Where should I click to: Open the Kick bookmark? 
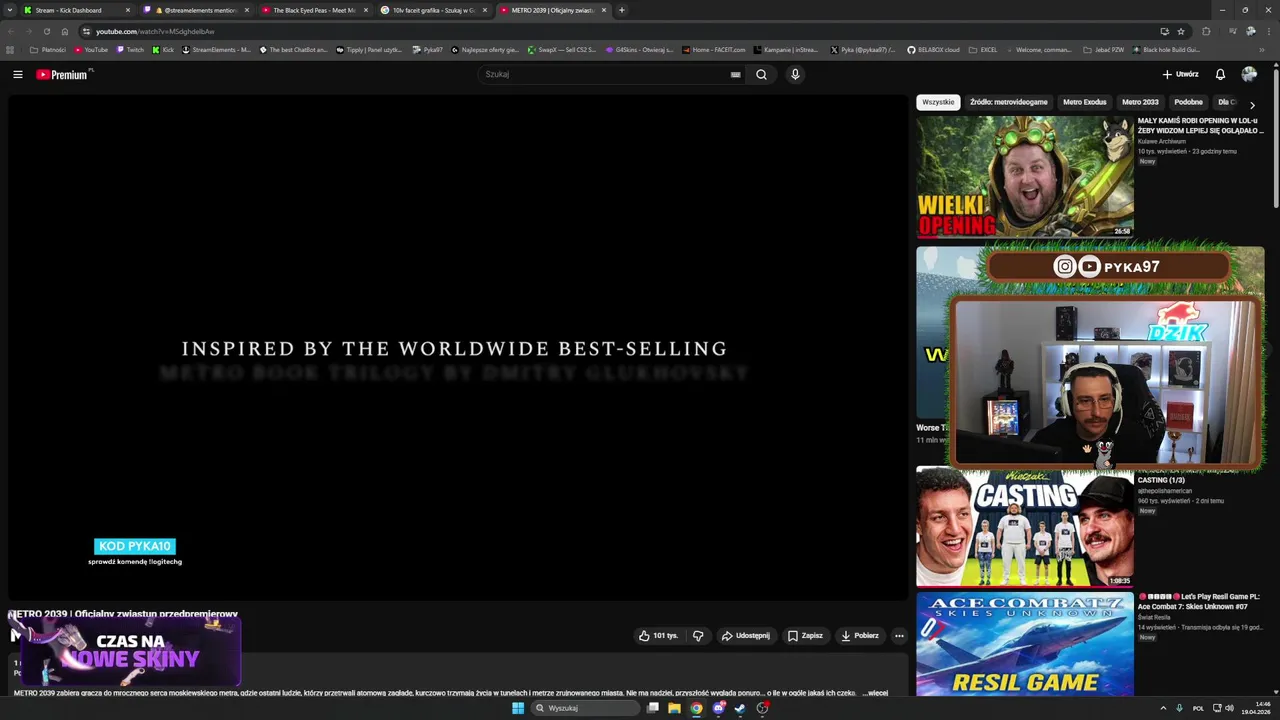[x=162, y=49]
